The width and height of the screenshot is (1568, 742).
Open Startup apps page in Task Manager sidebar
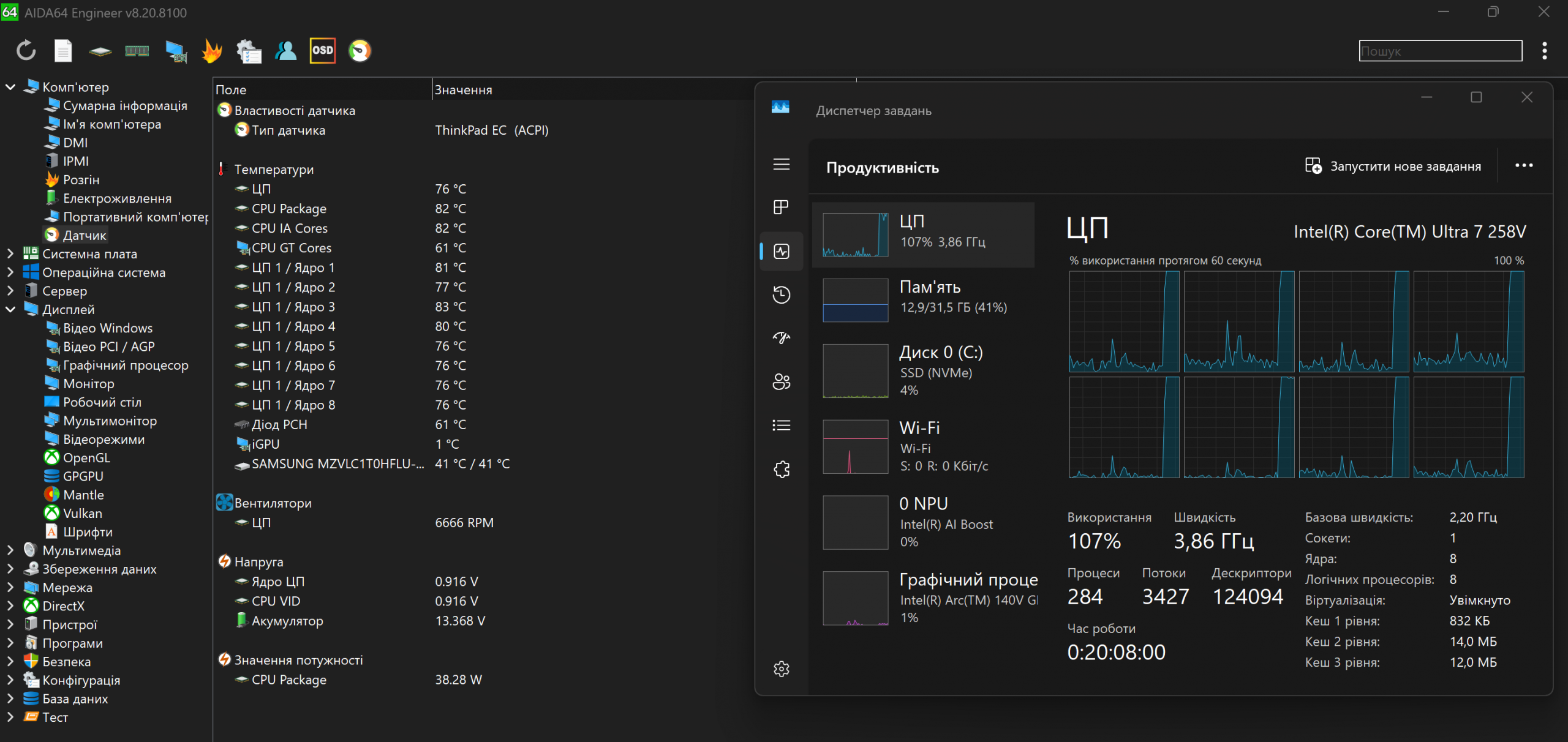pyautogui.click(x=781, y=337)
